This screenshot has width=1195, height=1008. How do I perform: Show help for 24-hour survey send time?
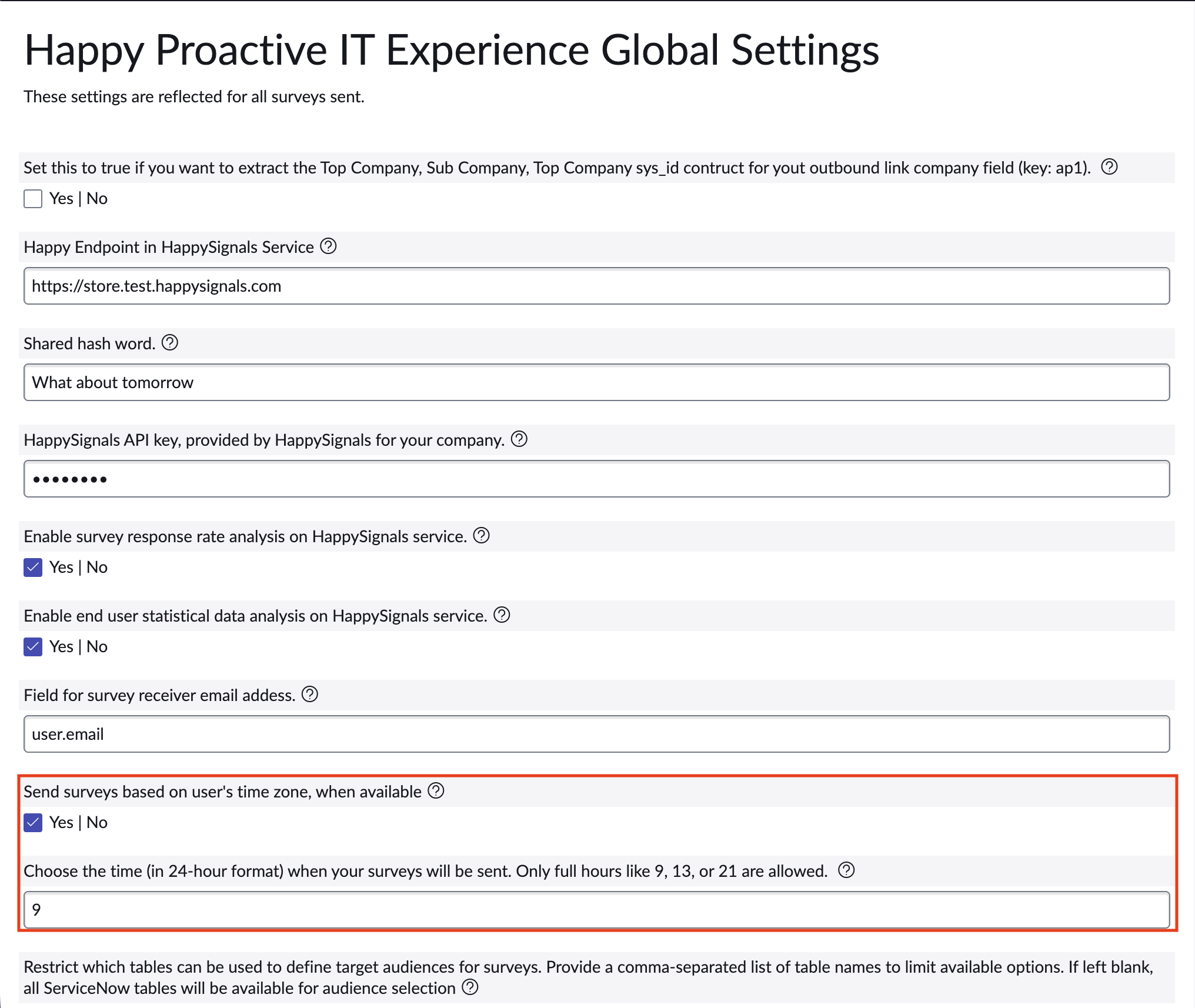(x=846, y=870)
